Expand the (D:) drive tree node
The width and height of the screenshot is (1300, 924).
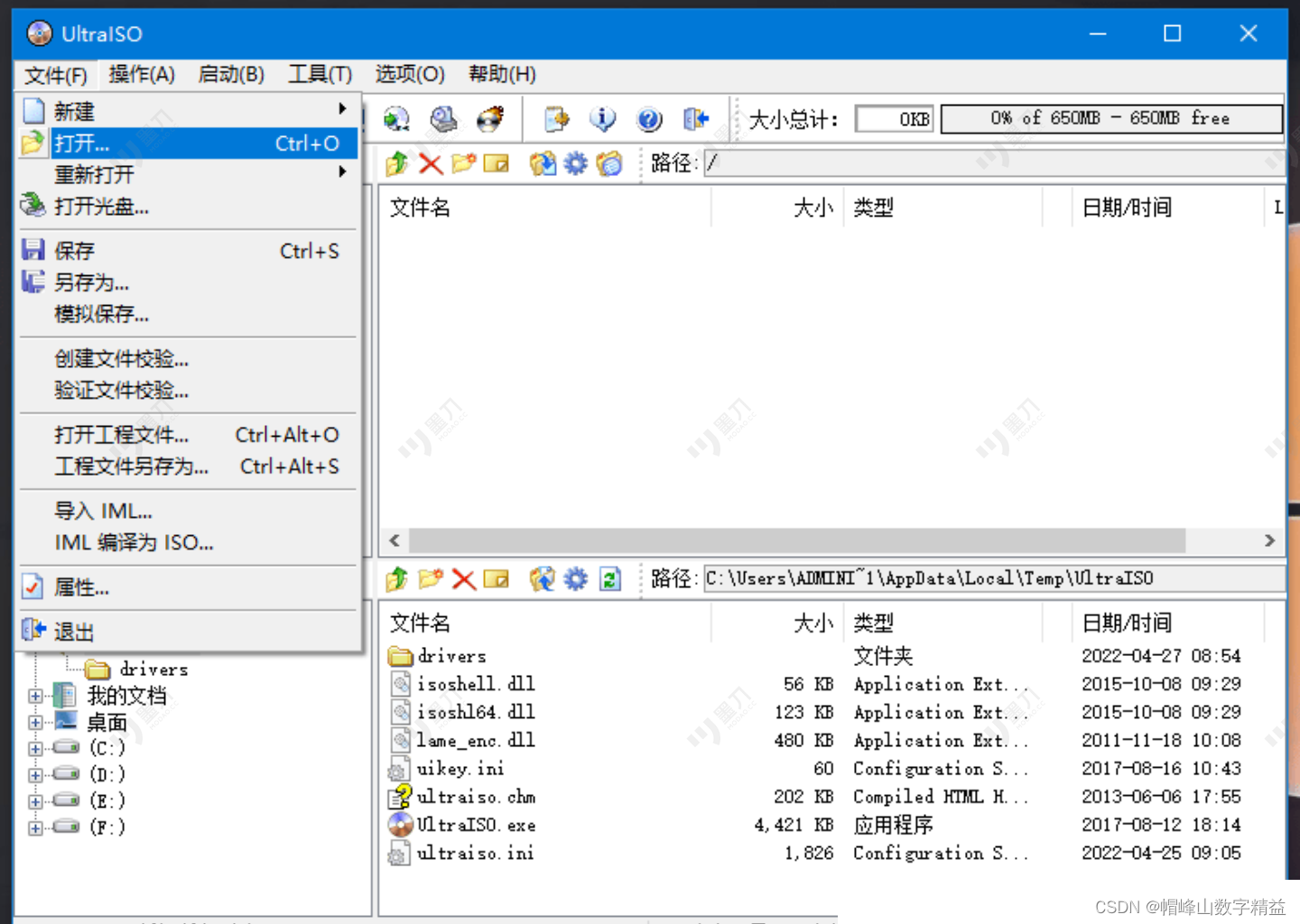click(x=35, y=774)
